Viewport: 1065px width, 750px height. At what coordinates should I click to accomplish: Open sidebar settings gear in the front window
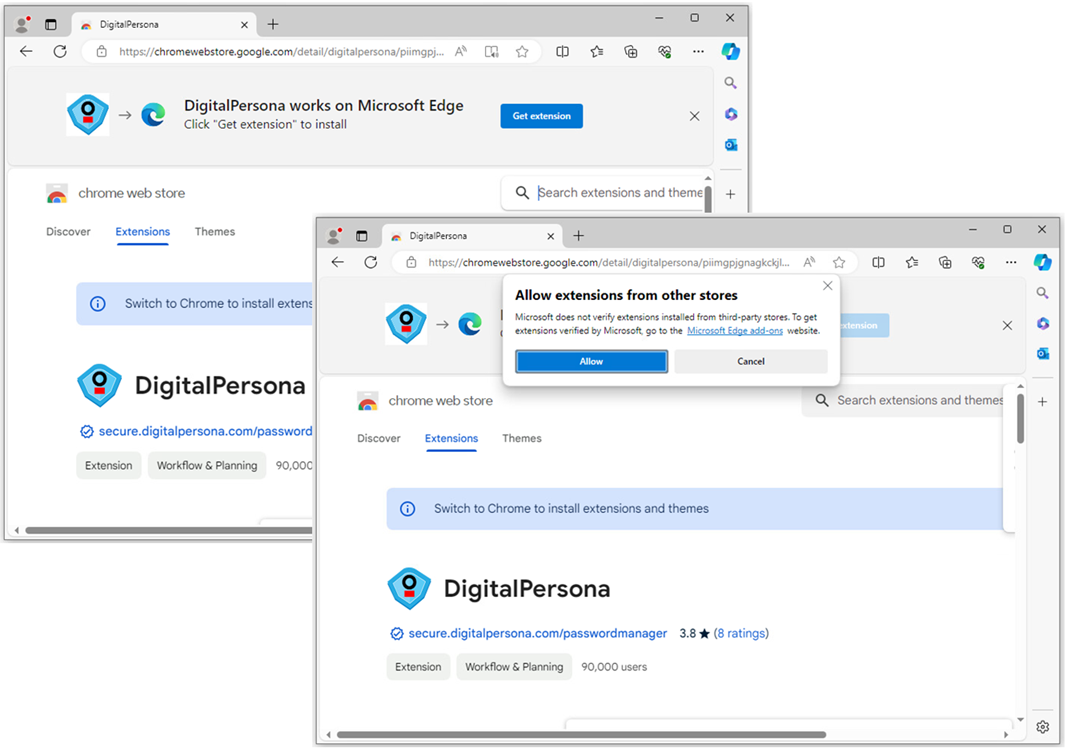coord(1043,727)
